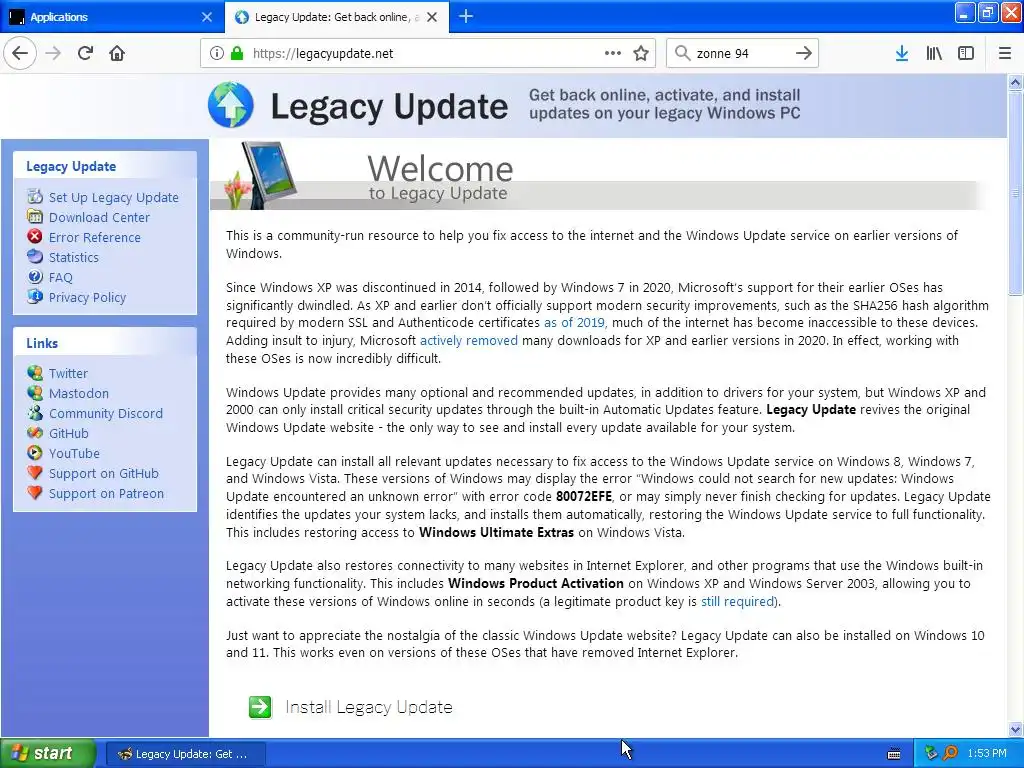Open the downloads panel

click(x=902, y=54)
